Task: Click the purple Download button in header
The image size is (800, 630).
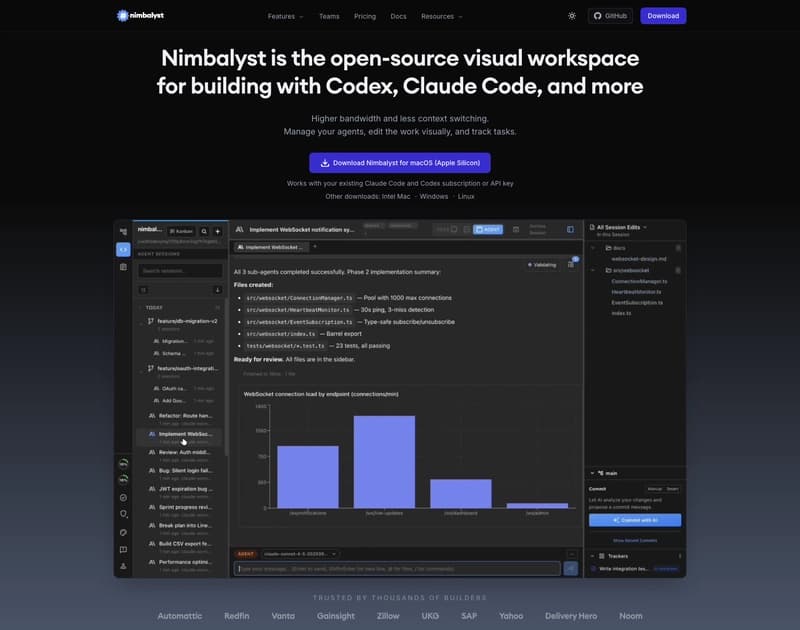Action: click(663, 16)
